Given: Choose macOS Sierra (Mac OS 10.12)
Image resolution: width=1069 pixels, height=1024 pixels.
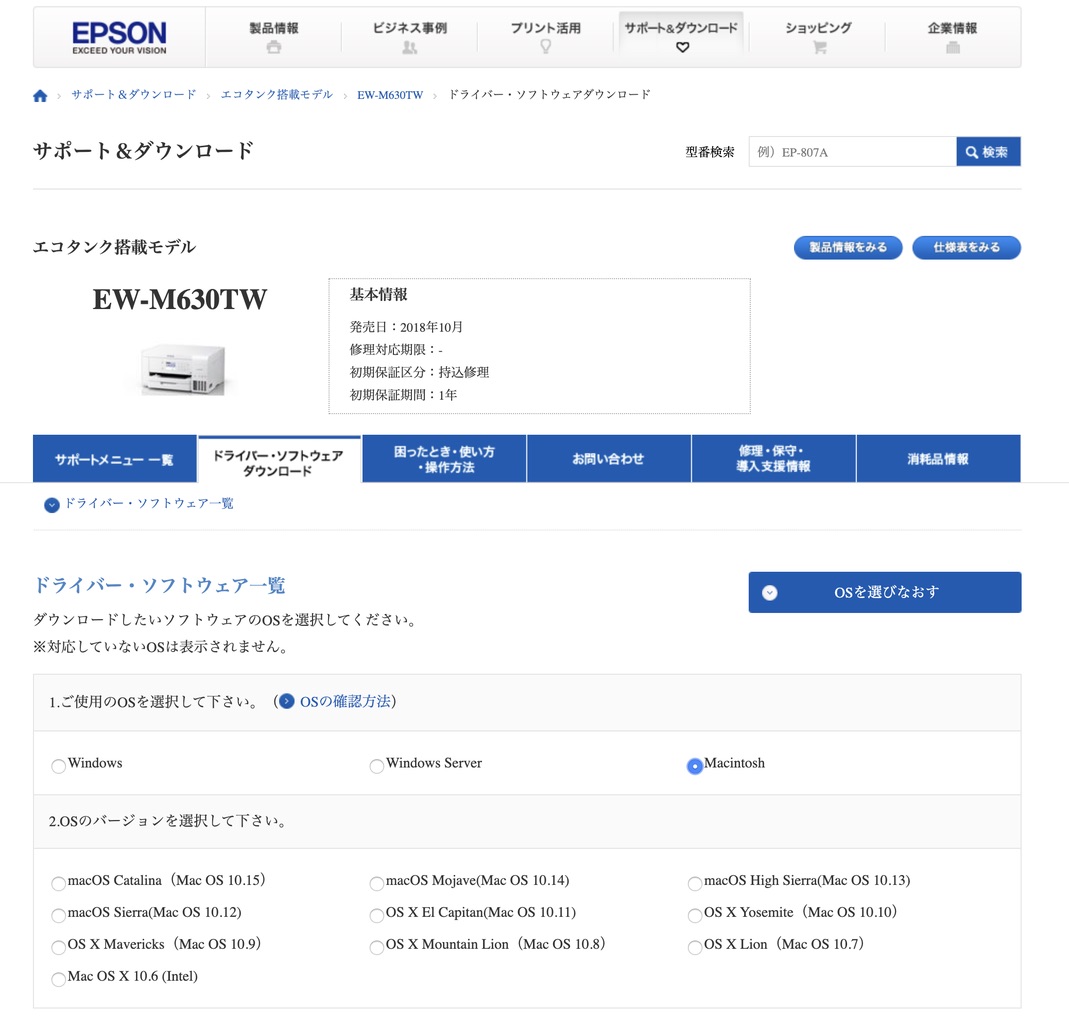Looking at the screenshot, I should coord(59,915).
